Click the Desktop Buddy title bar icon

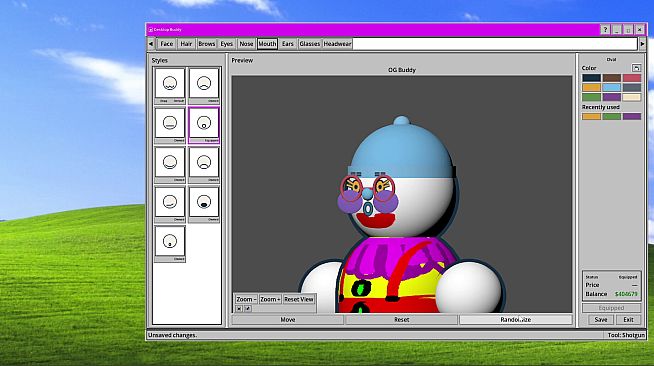(151, 30)
